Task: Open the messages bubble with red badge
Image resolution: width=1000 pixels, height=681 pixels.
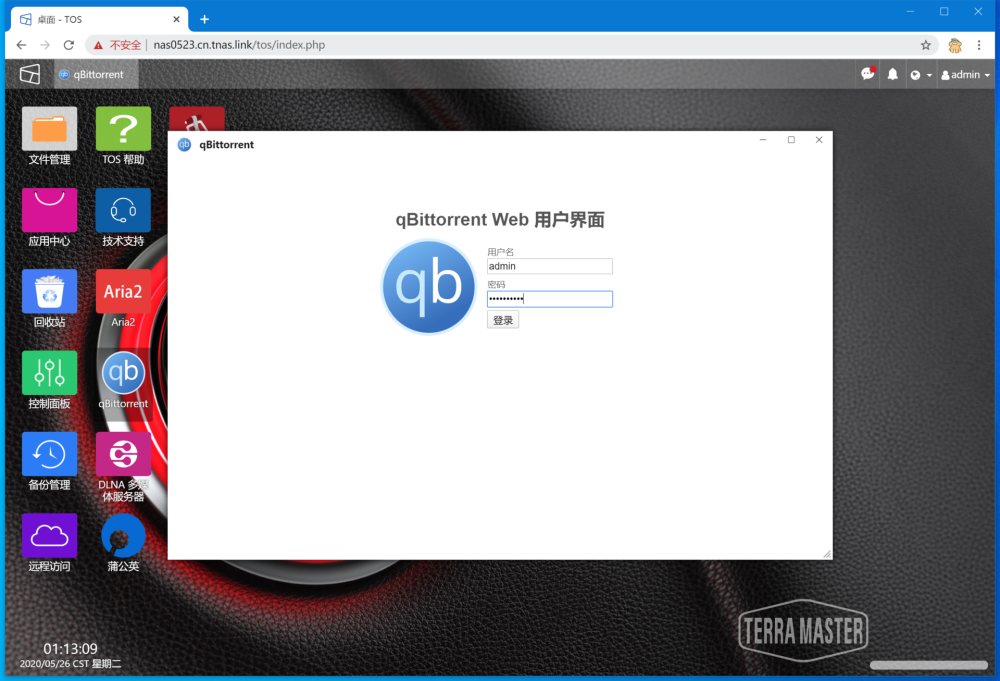Action: click(867, 74)
